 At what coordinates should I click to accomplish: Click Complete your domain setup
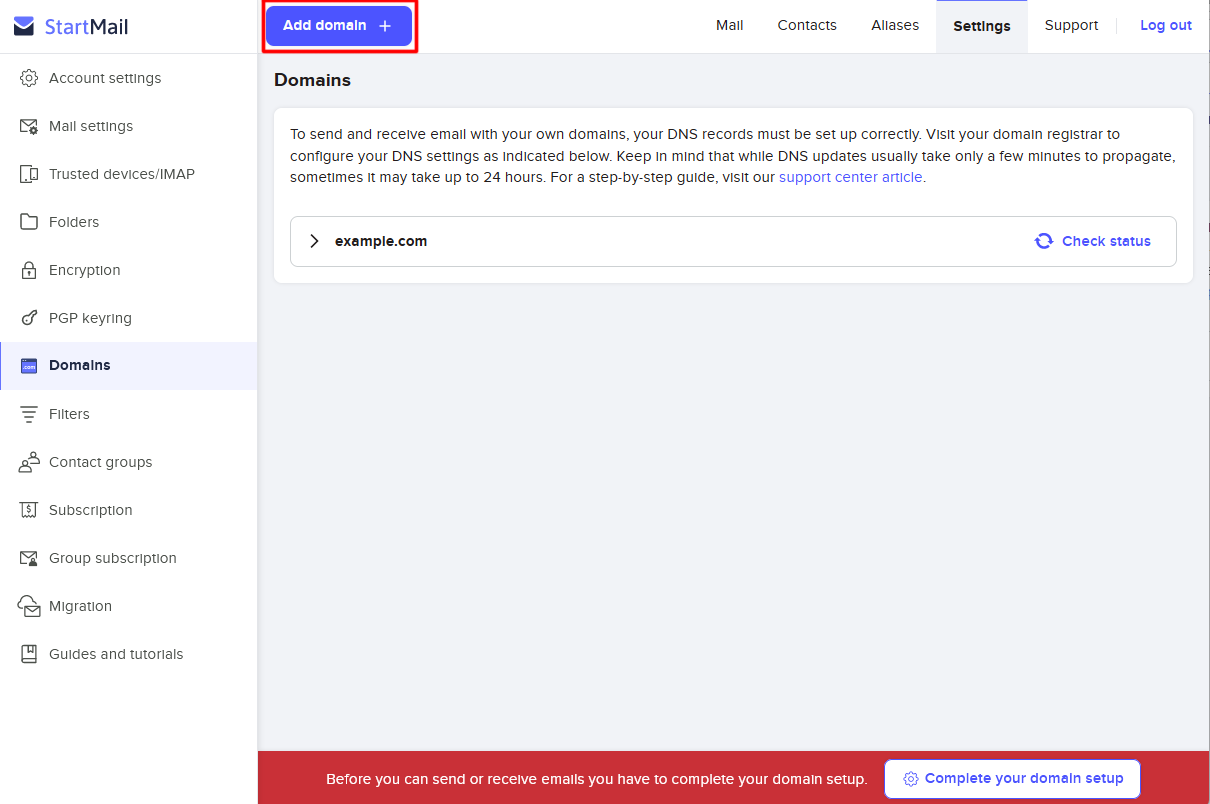coord(1011,778)
